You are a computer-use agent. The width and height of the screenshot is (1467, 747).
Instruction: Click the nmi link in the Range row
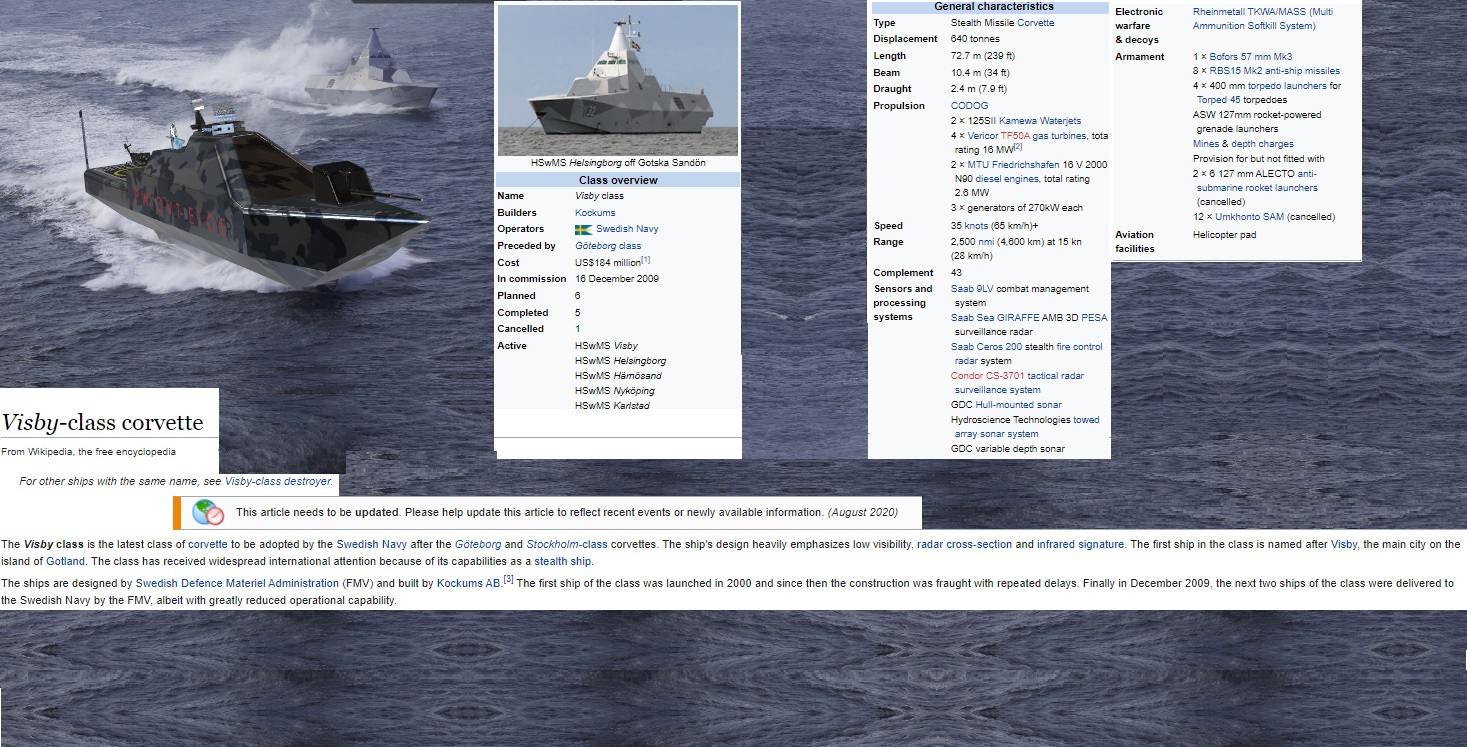pyautogui.click(x=988, y=242)
